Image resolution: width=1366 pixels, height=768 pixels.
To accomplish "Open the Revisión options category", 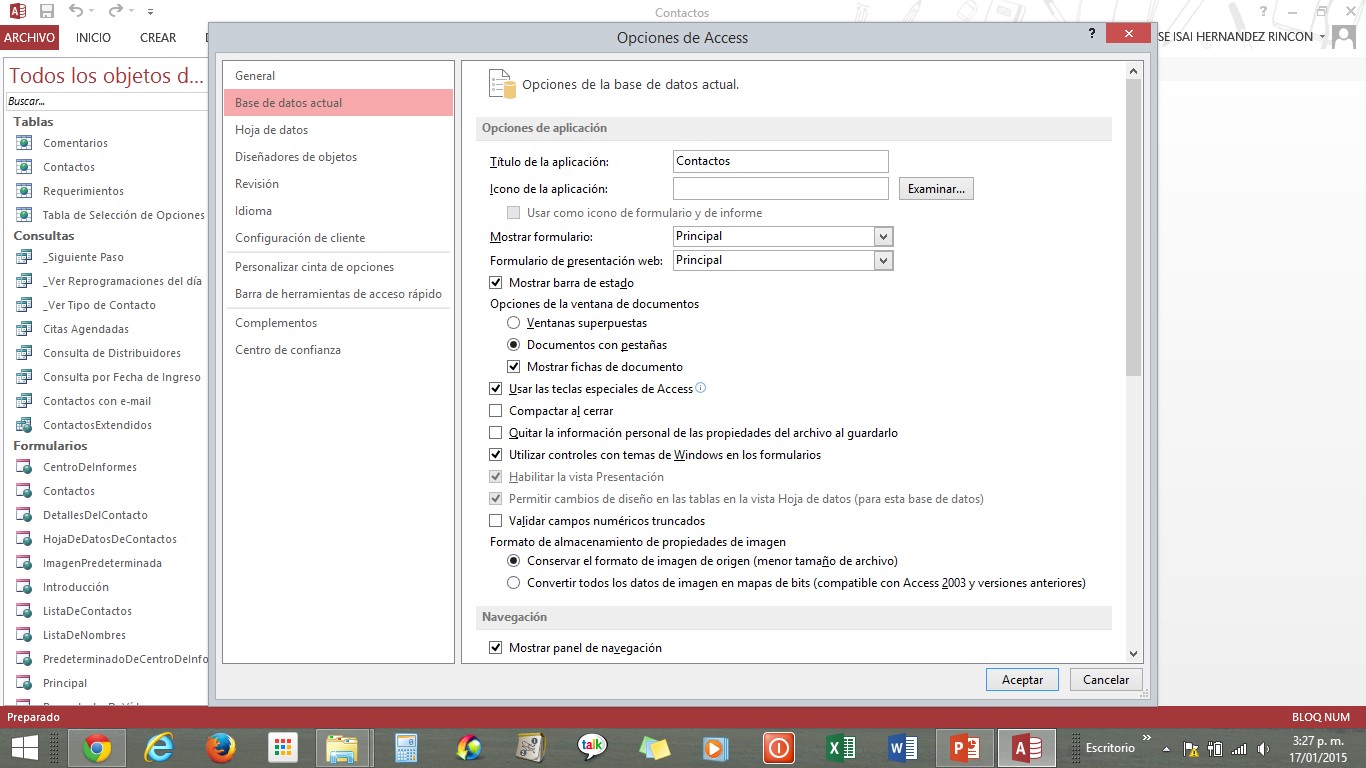I will coord(338,184).
